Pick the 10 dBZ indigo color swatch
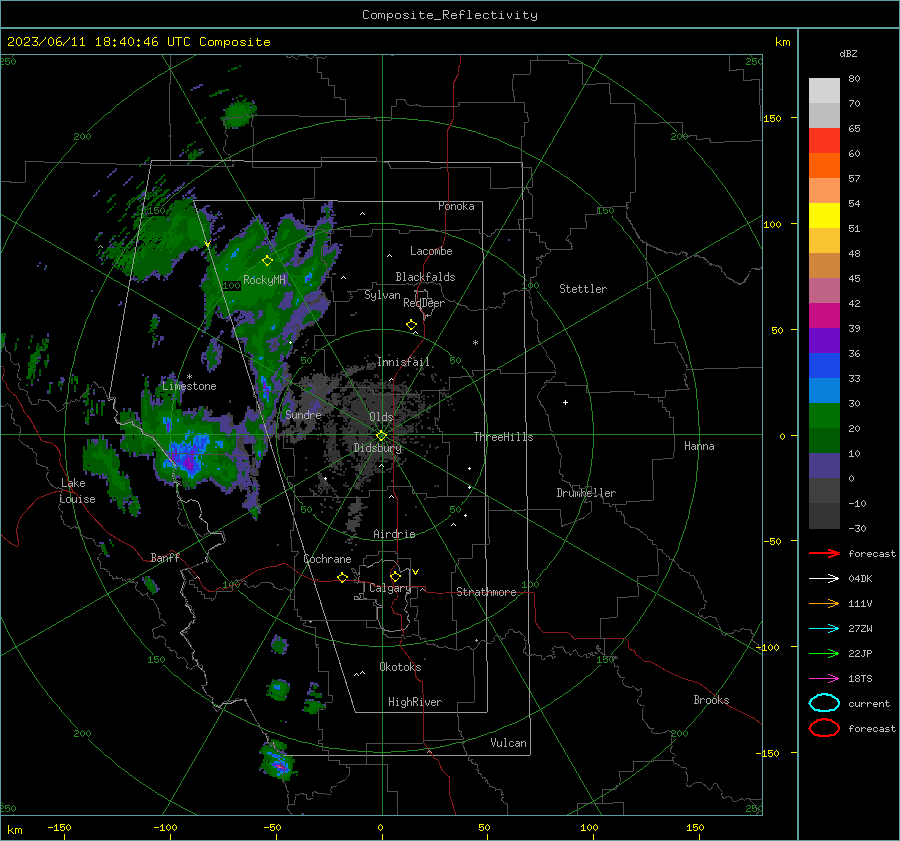 coord(824,466)
